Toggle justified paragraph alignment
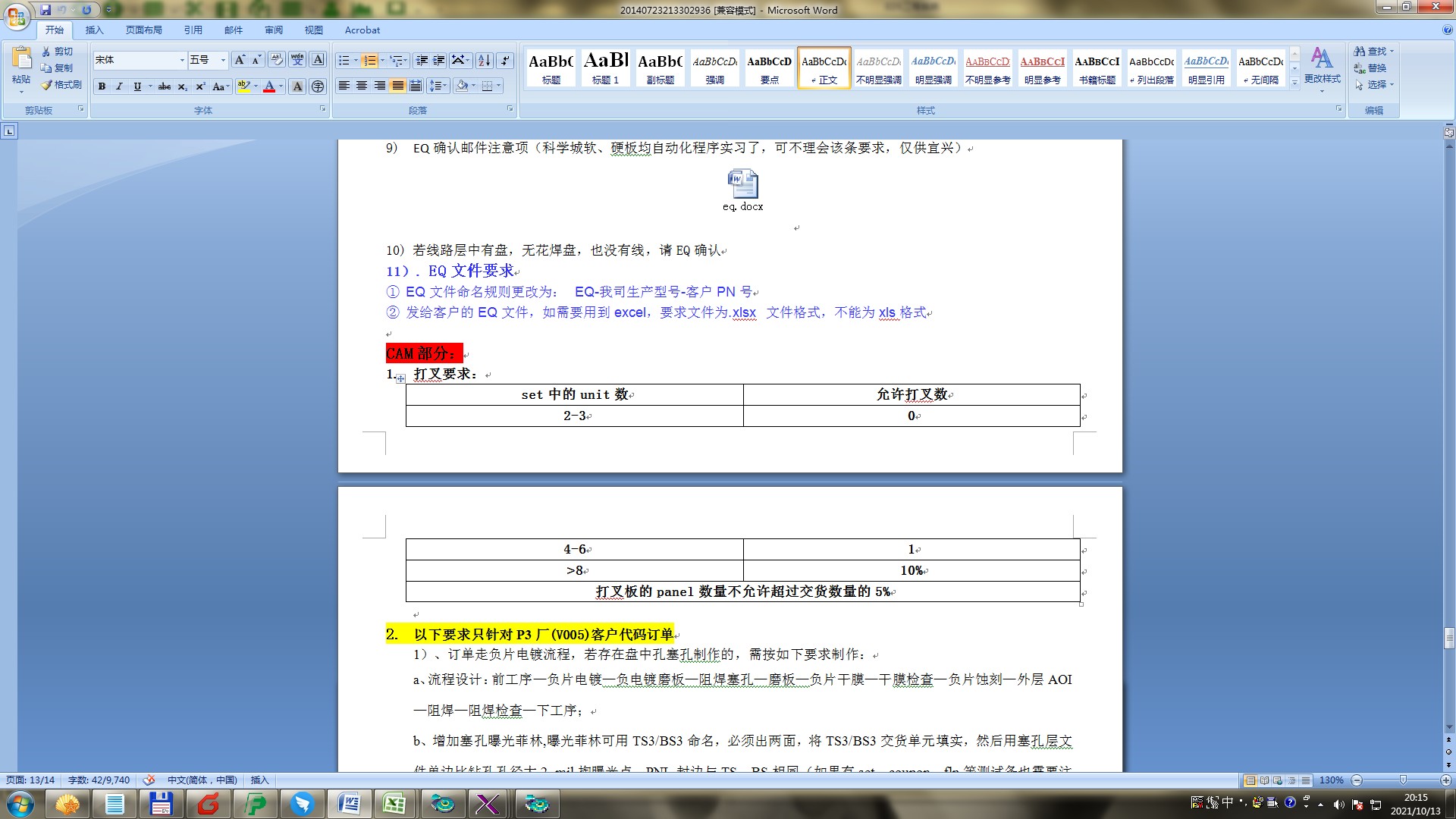The width and height of the screenshot is (1456, 819). [397, 86]
